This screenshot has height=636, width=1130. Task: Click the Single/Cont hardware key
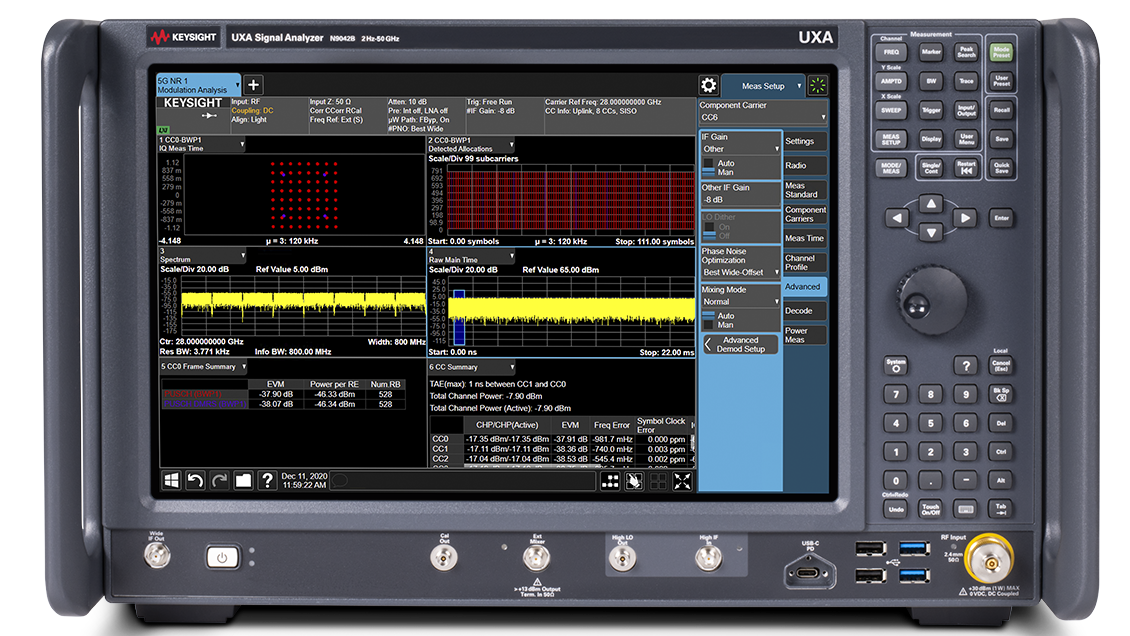point(931,167)
